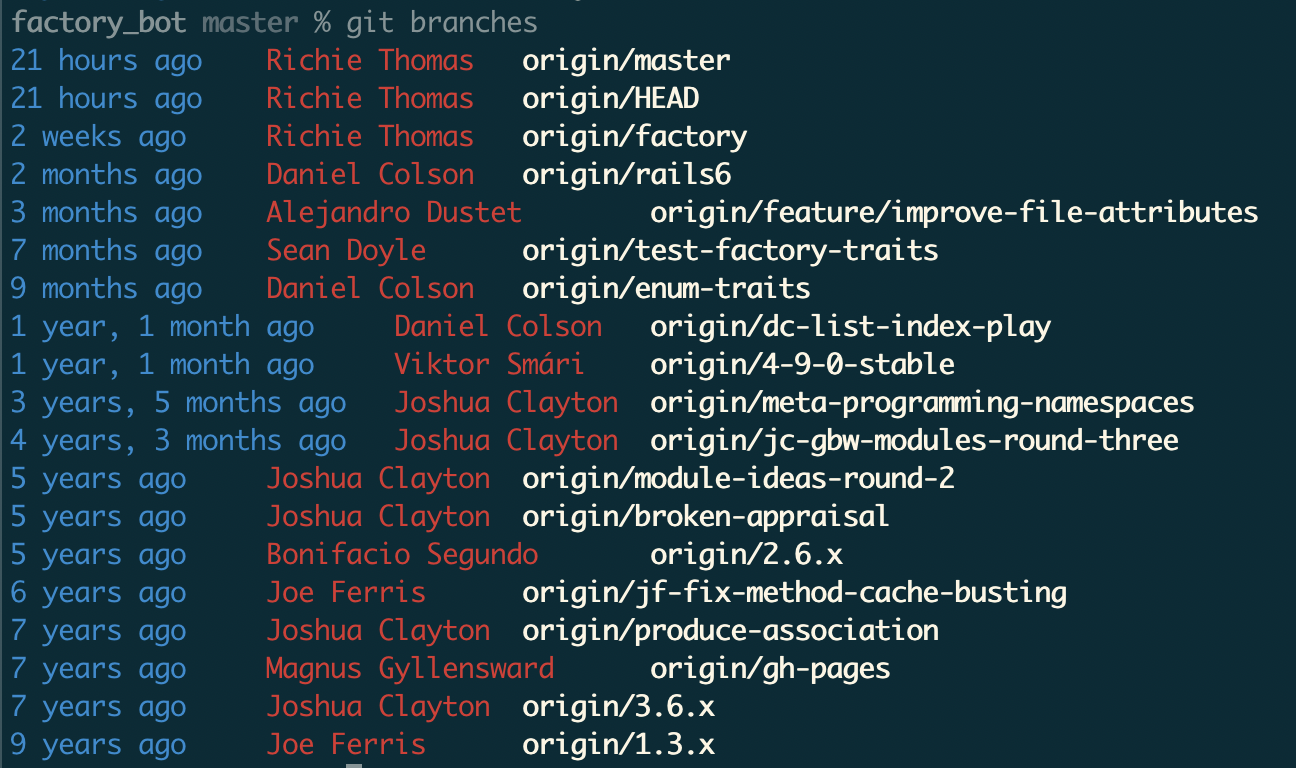Image resolution: width=1296 pixels, height=768 pixels.
Task: Click 'Richie Thomas' on the origin/master row
Action: click(x=370, y=61)
